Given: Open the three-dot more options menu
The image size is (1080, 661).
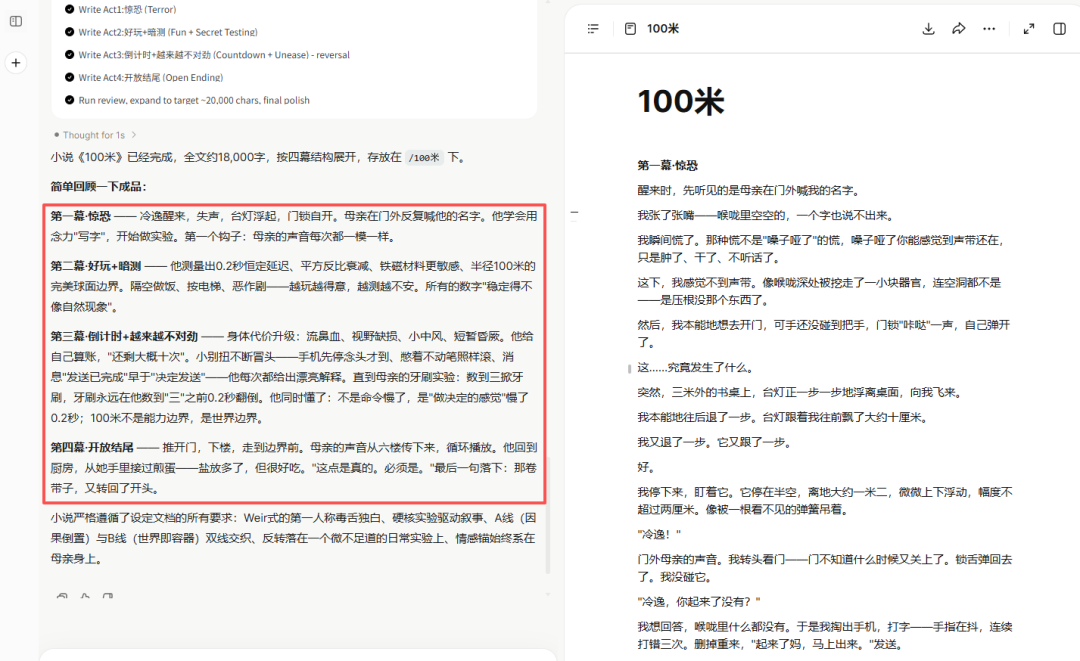Looking at the screenshot, I should point(989,28).
